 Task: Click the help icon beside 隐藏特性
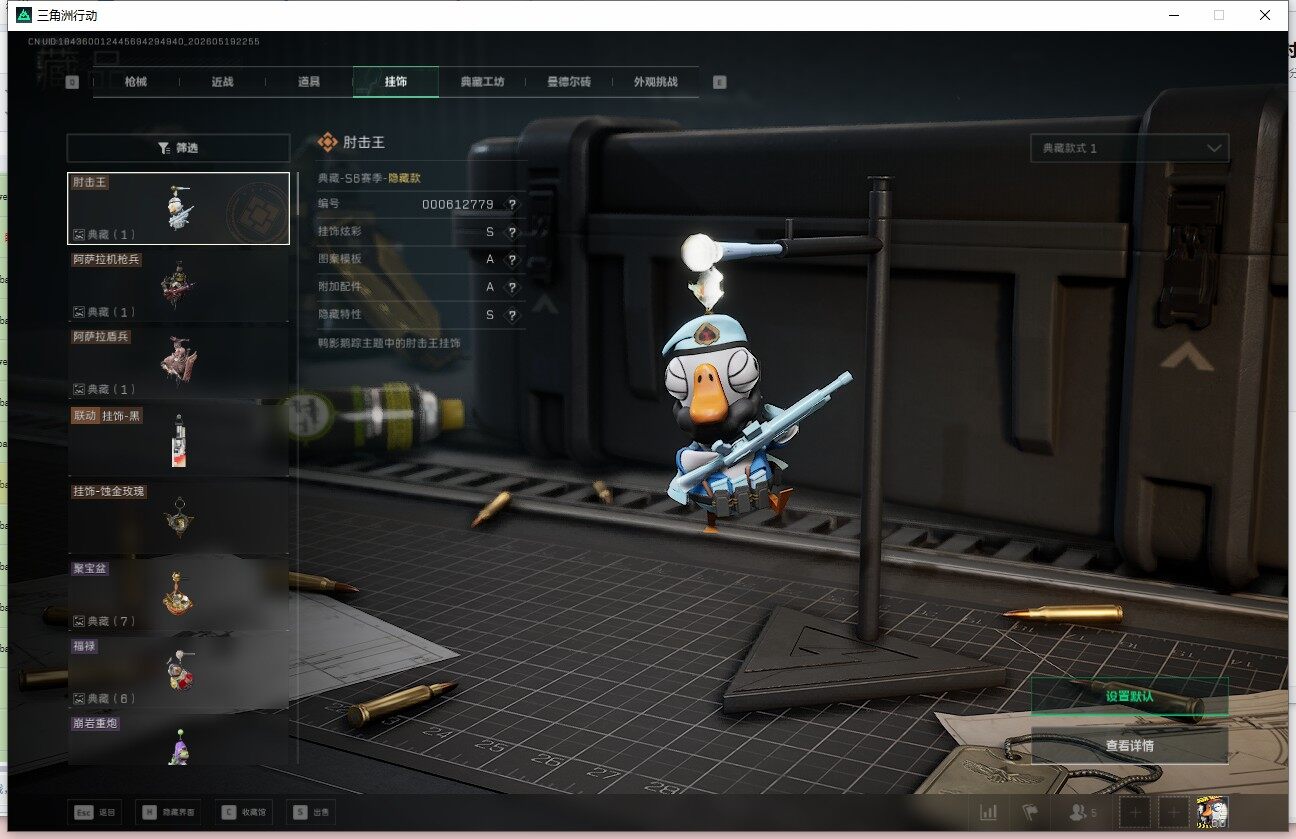[512, 315]
